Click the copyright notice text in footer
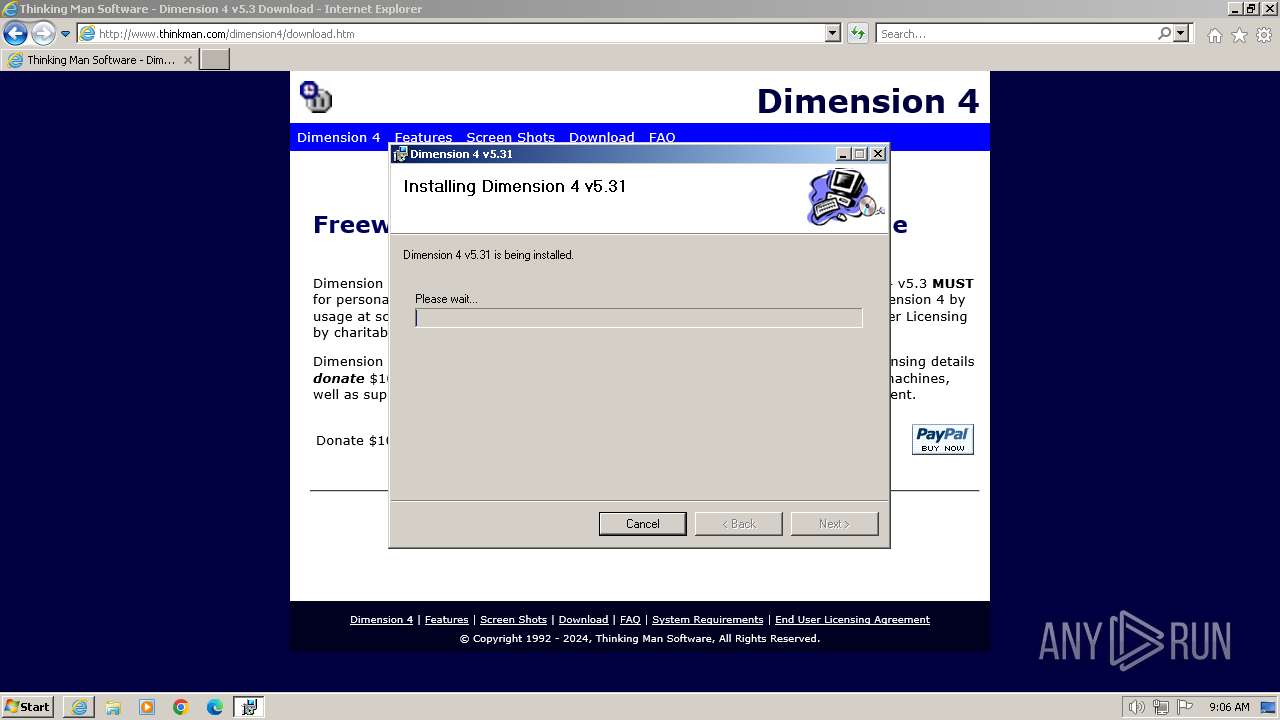Viewport: 1280px width, 720px height. (640, 638)
